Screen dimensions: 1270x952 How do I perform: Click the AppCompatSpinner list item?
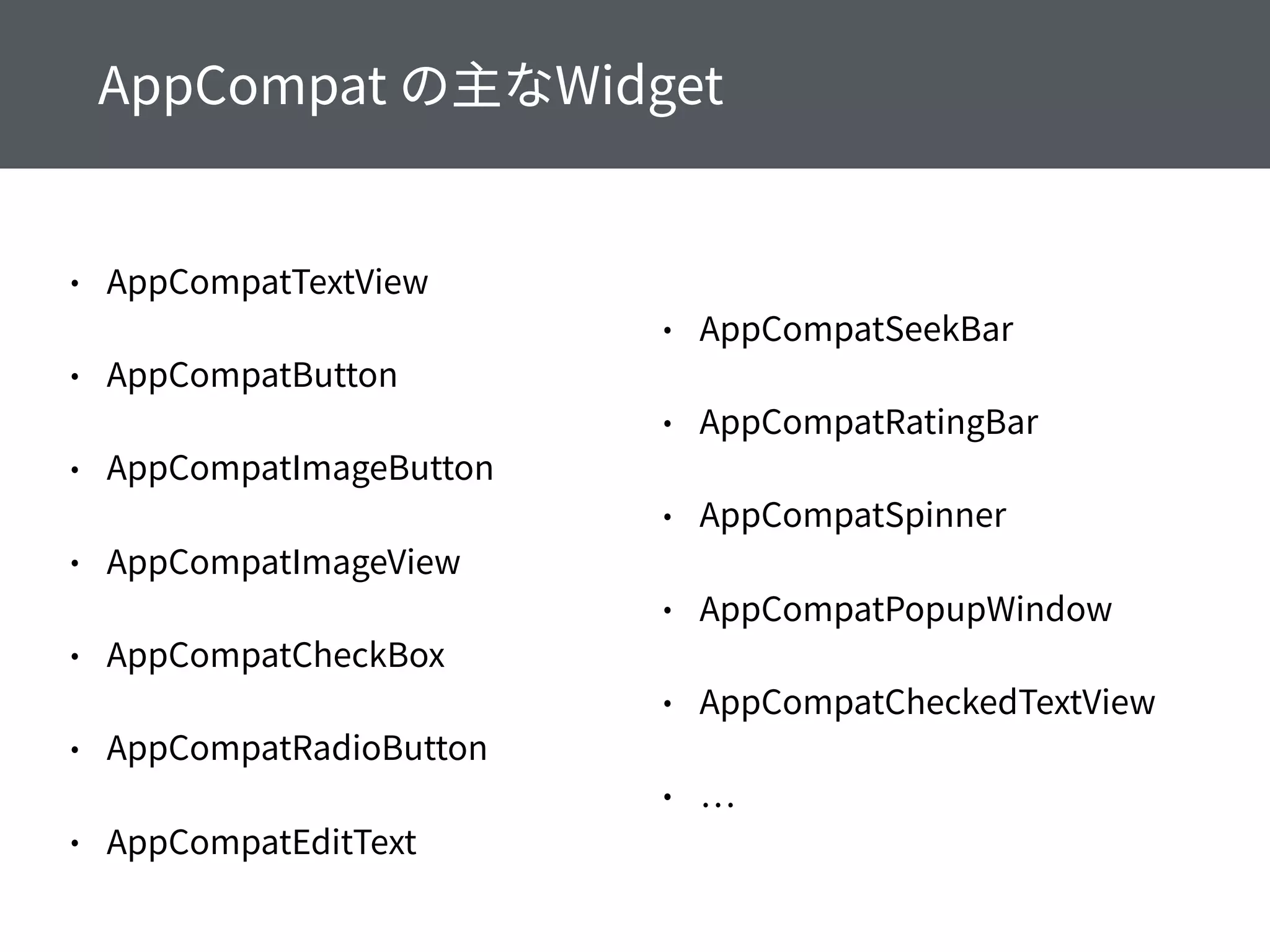(x=852, y=516)
